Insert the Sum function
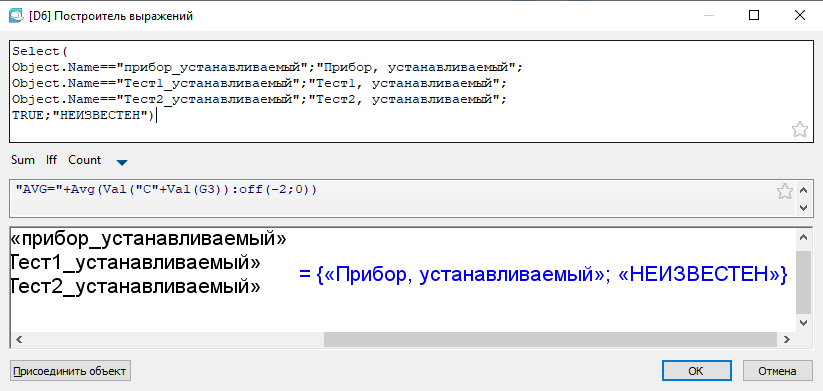 23,160
